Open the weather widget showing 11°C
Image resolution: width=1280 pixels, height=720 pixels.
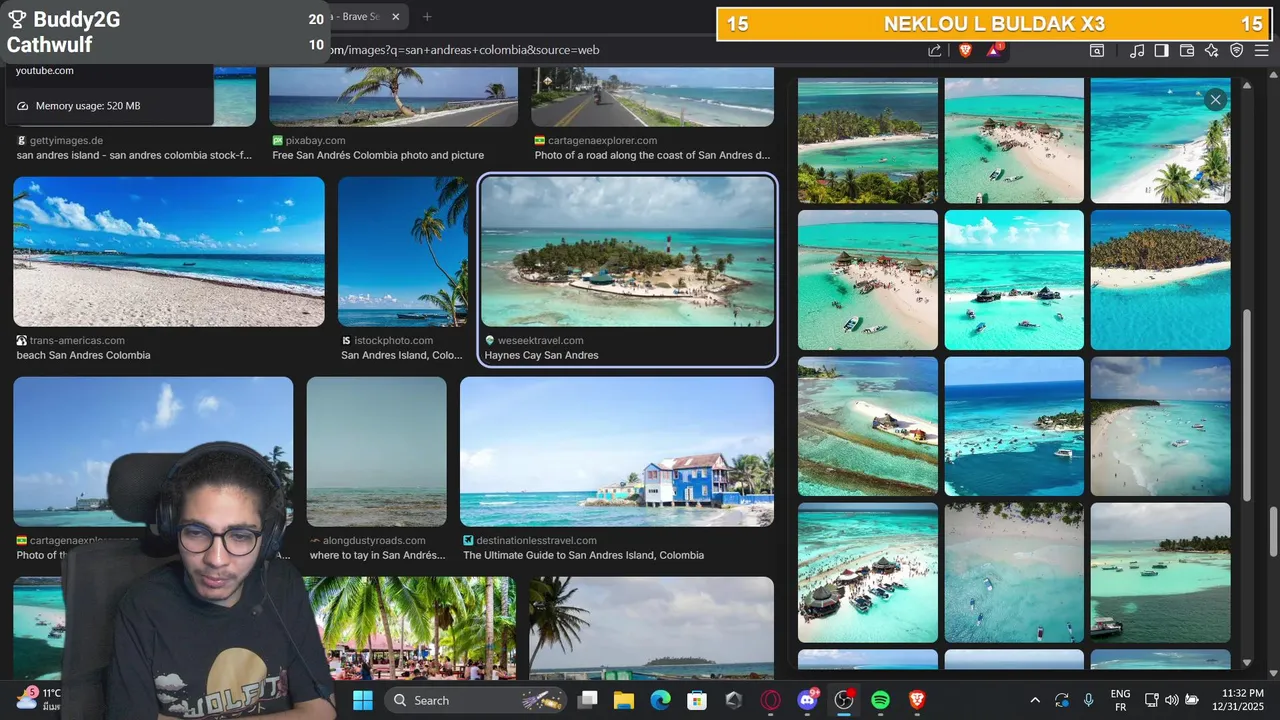pos(38,699)
